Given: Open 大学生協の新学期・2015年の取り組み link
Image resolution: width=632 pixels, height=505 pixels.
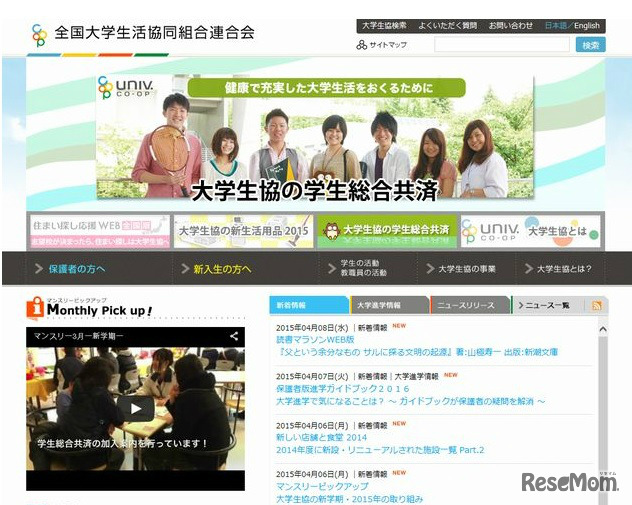Looking at the screenshot, I should (x=349, y=499).
